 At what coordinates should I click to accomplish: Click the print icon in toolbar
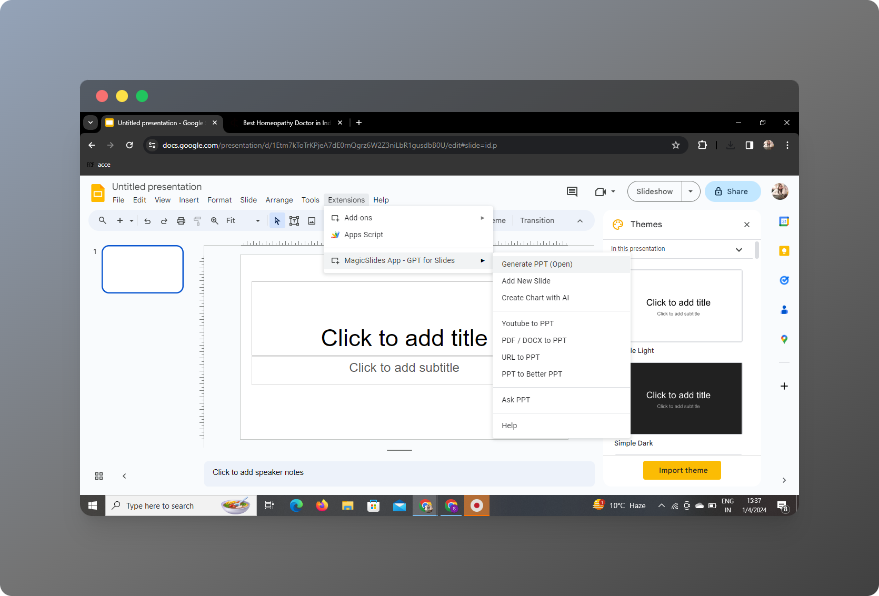click(x=181, y=221)
